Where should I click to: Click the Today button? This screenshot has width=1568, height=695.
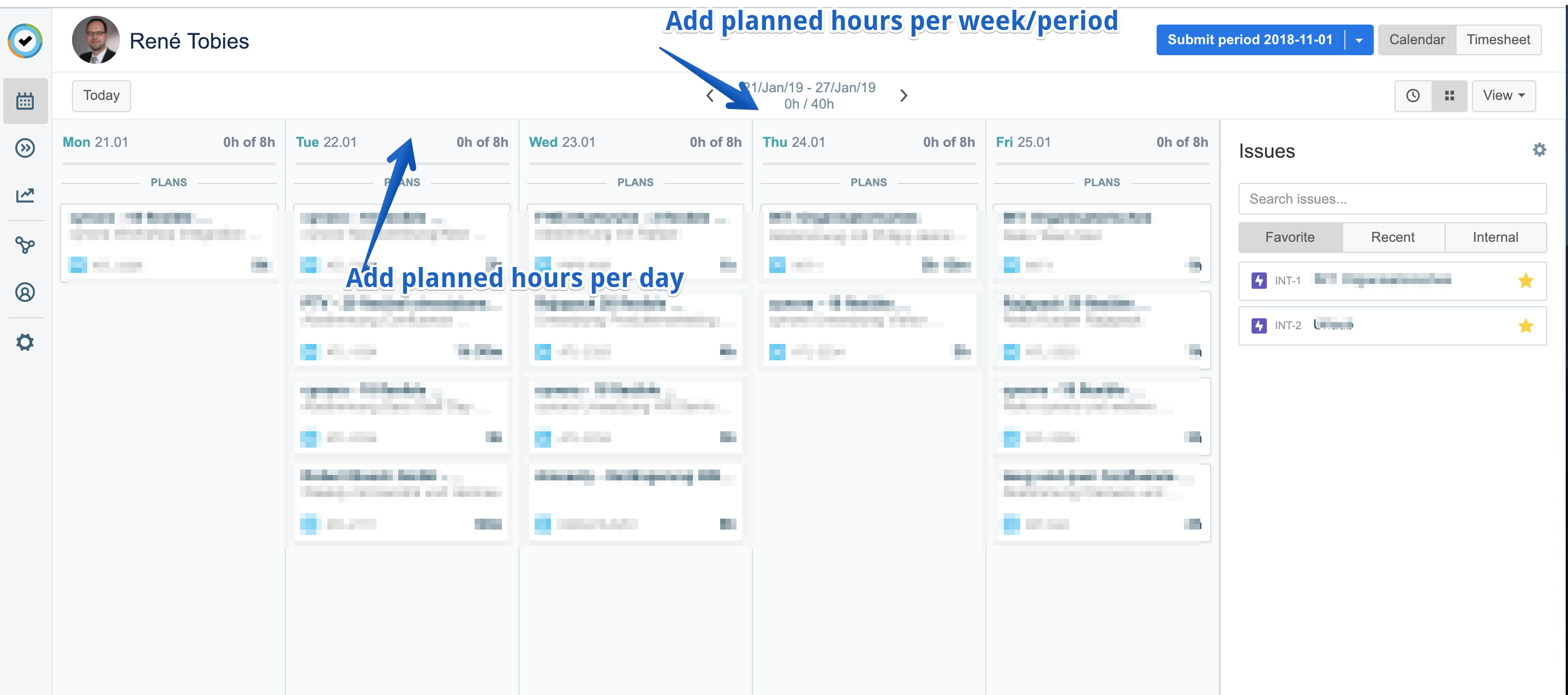coord(101,96)
